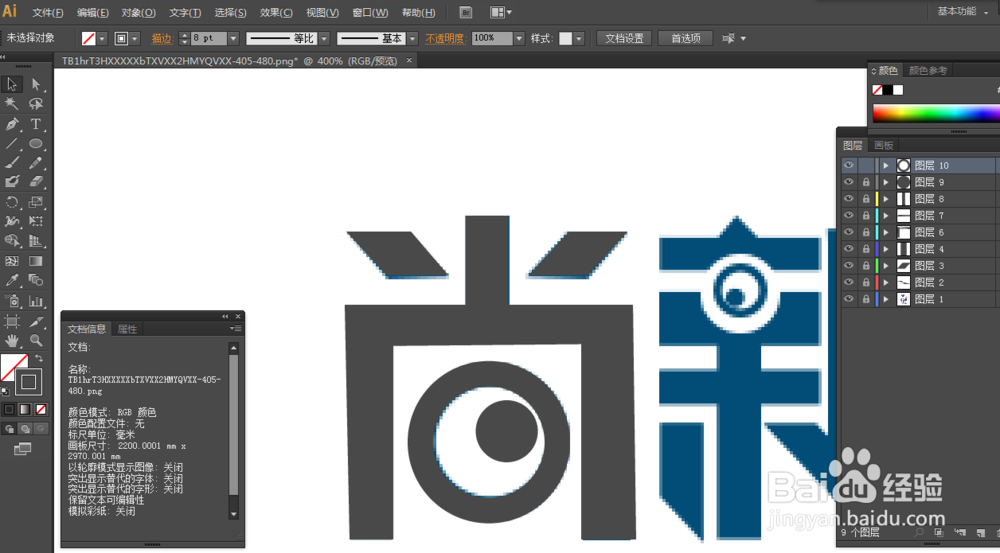
Task: Select the Gradient tool
Action: click(36, 261)
